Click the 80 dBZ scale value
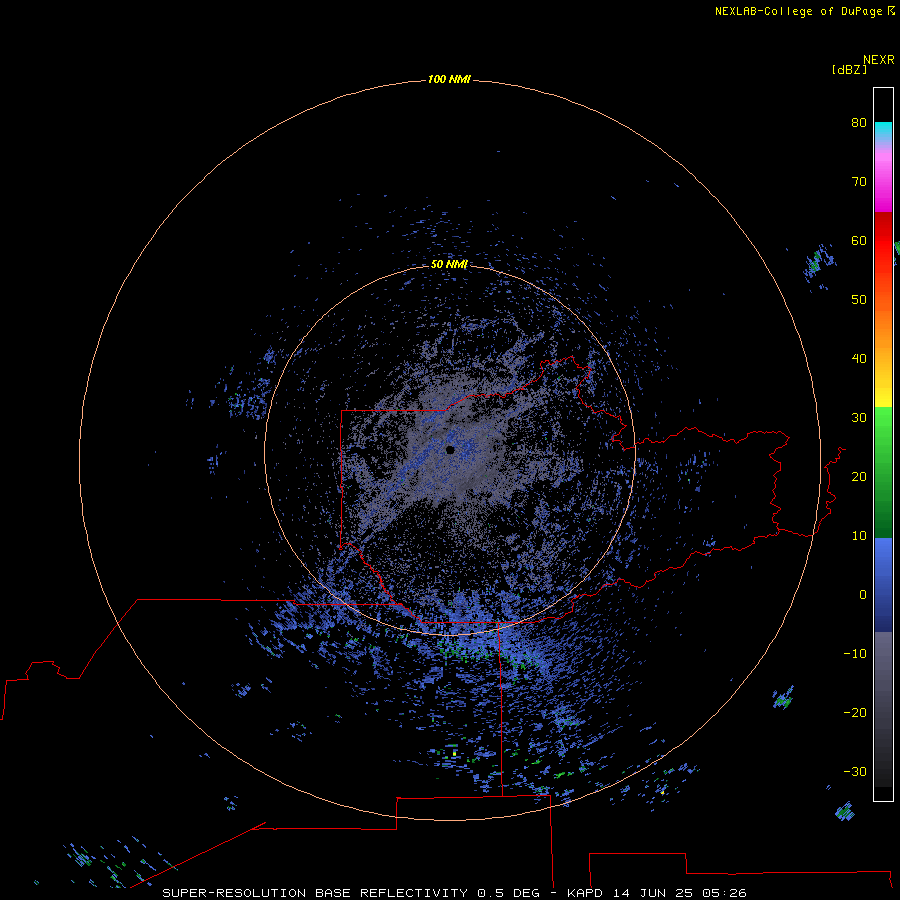900x900 pixels. 859,123
